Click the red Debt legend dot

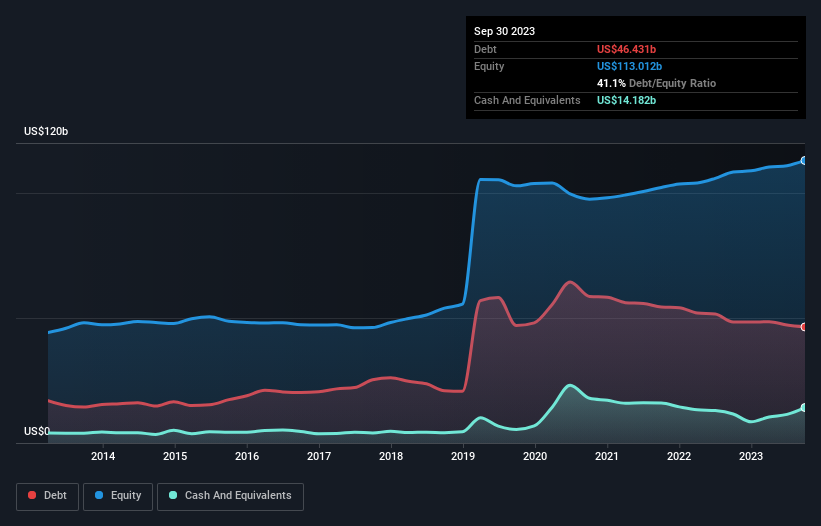(x=32, y=495)
